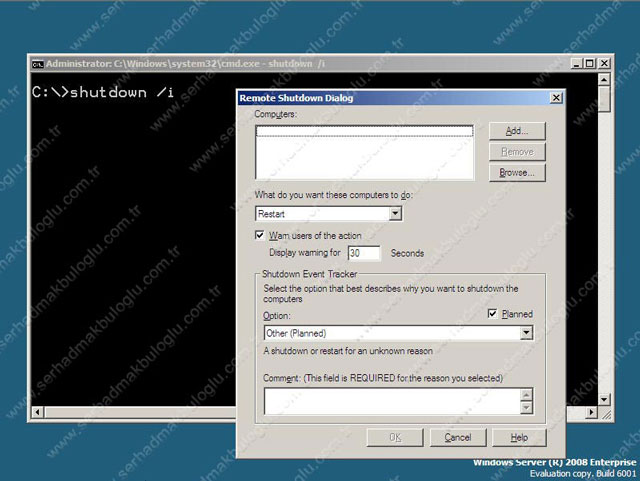This screenshot has height=481, width=640.
Task: Open the Restart action dropdown
Action: 395,214
